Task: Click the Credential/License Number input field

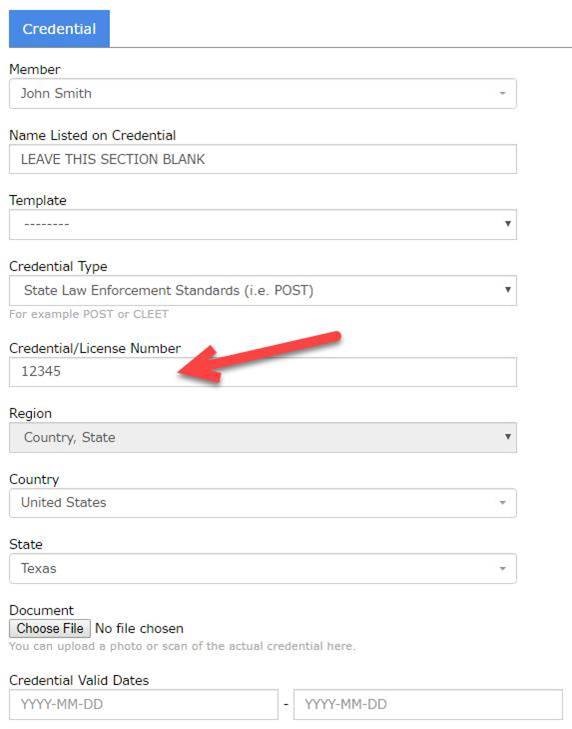Action: click(263, 372)
